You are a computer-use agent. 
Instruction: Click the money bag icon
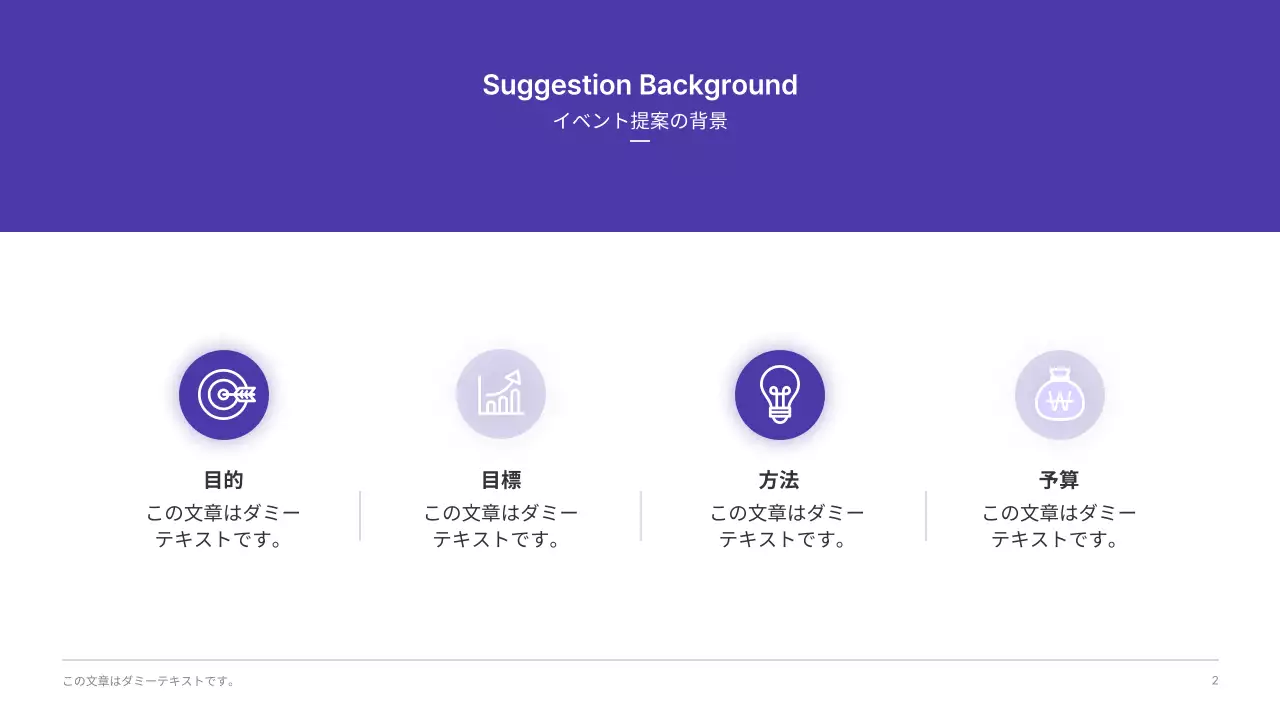pyautogui.click(x=1060, y=395)
